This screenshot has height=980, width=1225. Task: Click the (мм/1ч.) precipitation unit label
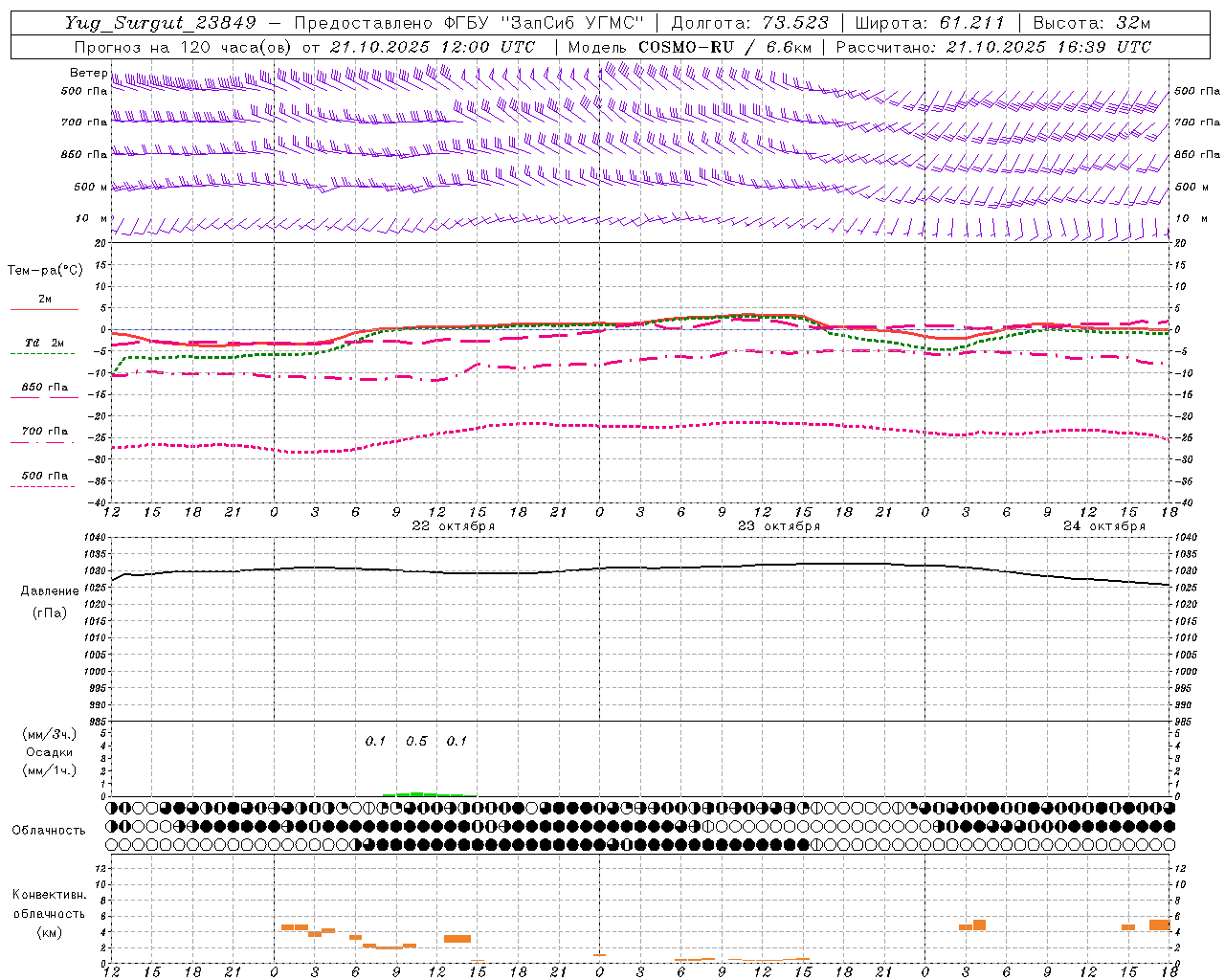coord(50,770)
